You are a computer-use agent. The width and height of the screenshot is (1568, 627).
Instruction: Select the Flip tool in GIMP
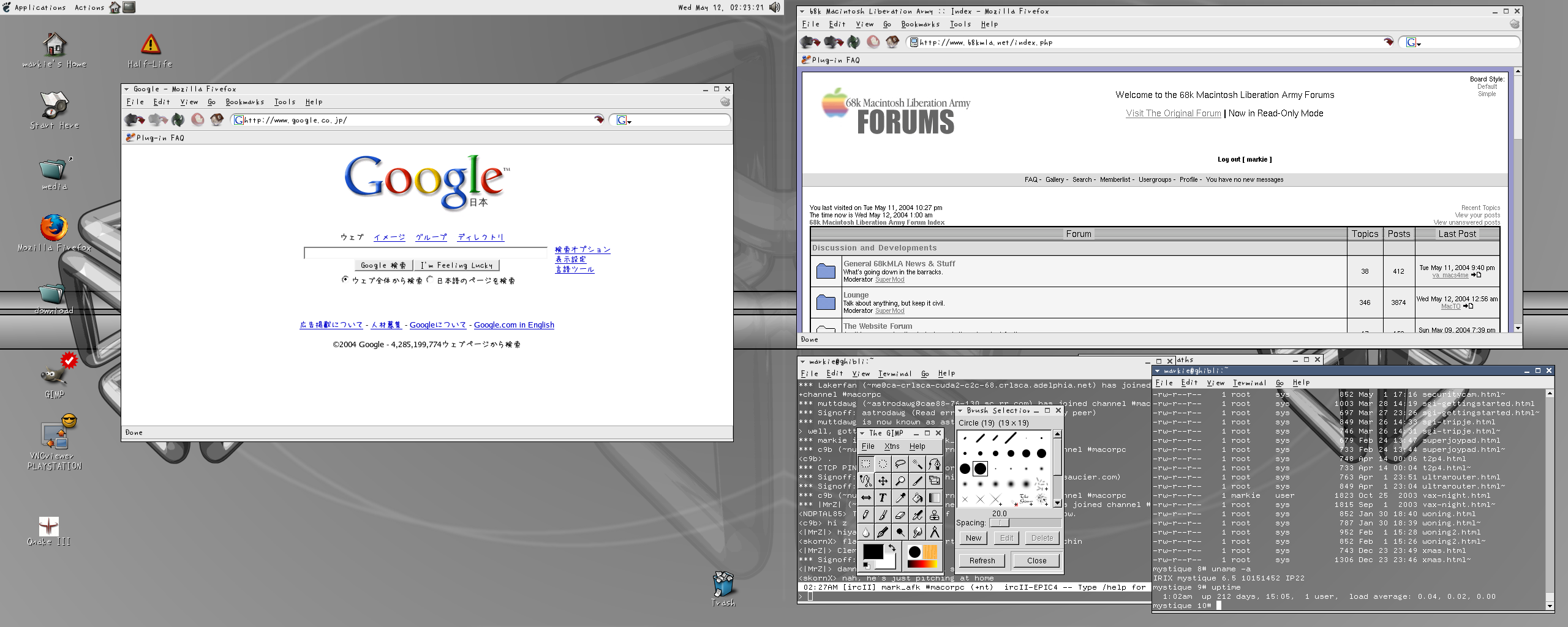[865, 498]
